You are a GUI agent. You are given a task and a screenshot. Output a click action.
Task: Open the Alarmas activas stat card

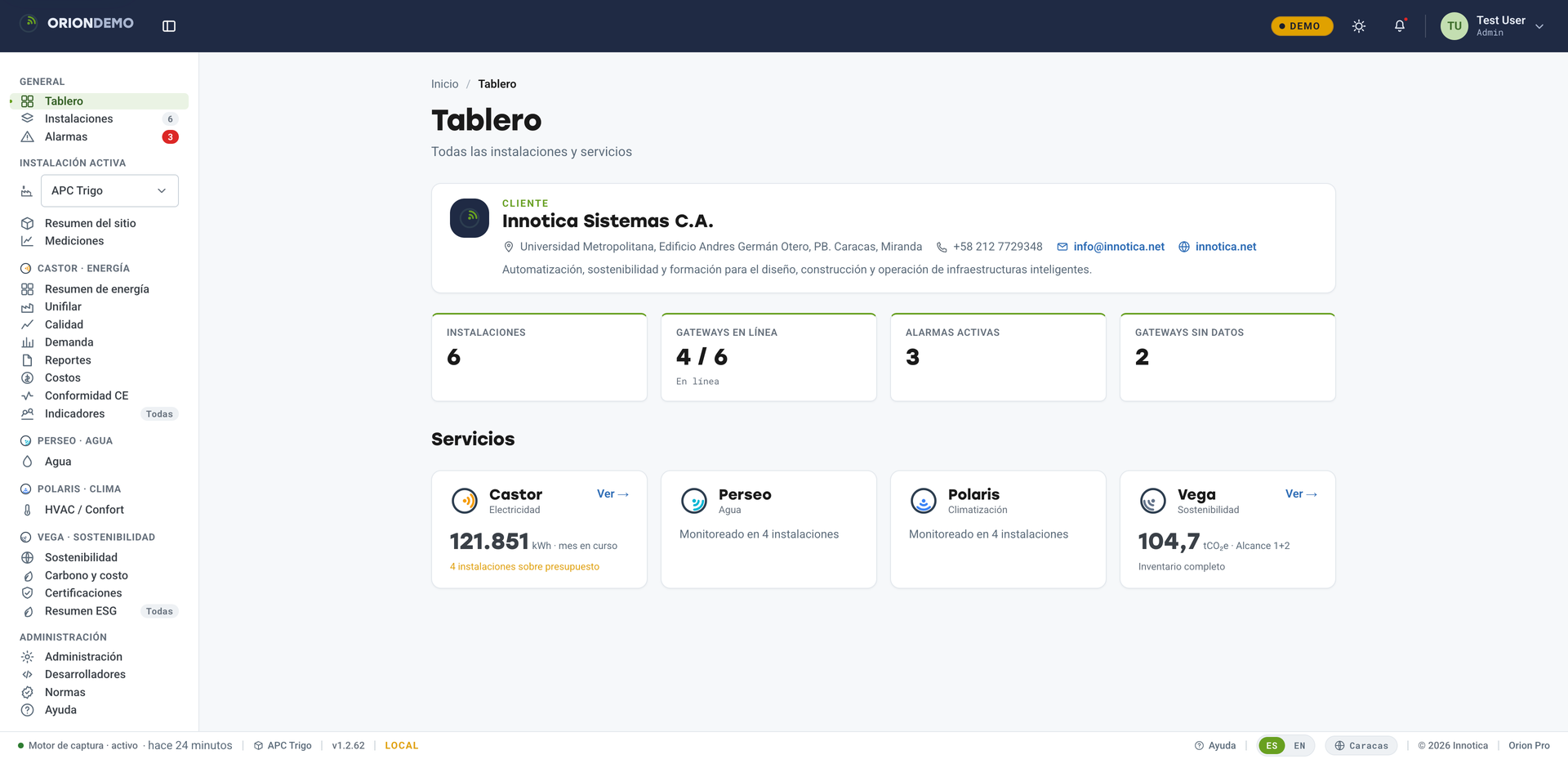click(998, 357)
